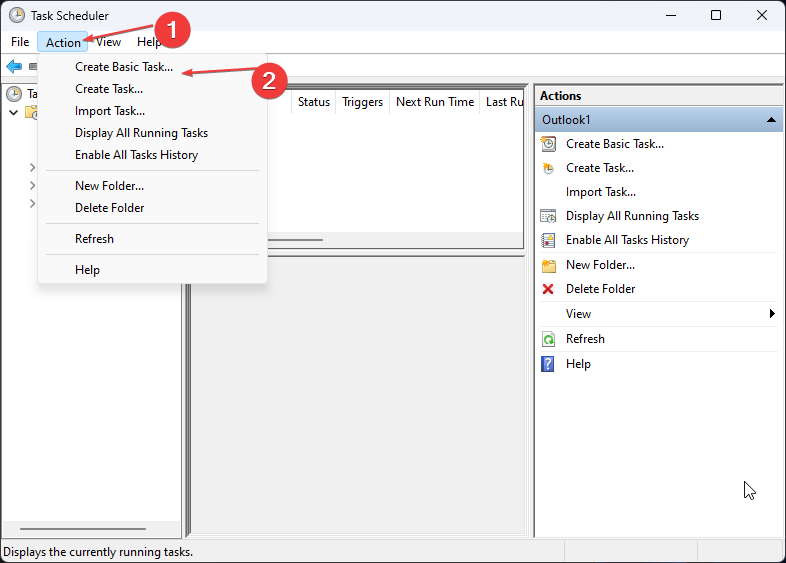
Task: Click the Triggers column header
Action: tap(362, 102)
